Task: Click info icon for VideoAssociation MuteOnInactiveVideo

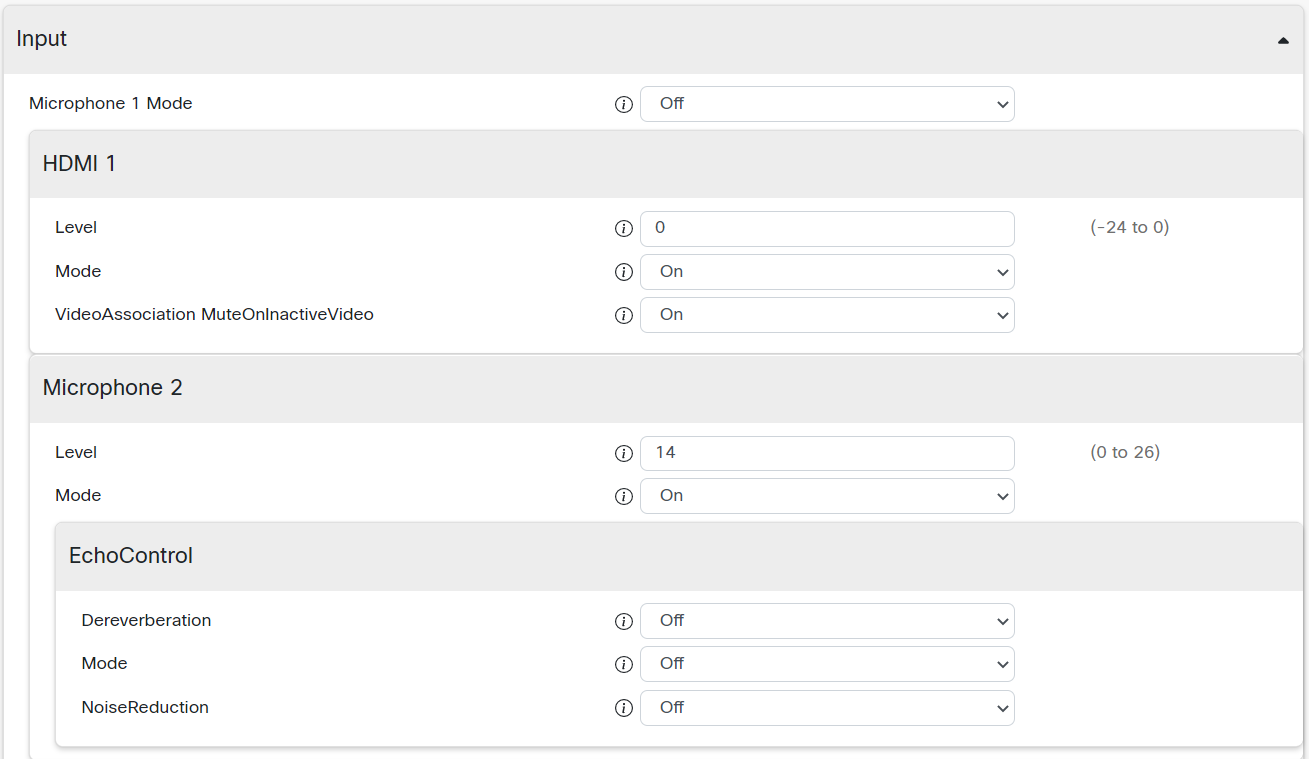Action: [624, 315]
